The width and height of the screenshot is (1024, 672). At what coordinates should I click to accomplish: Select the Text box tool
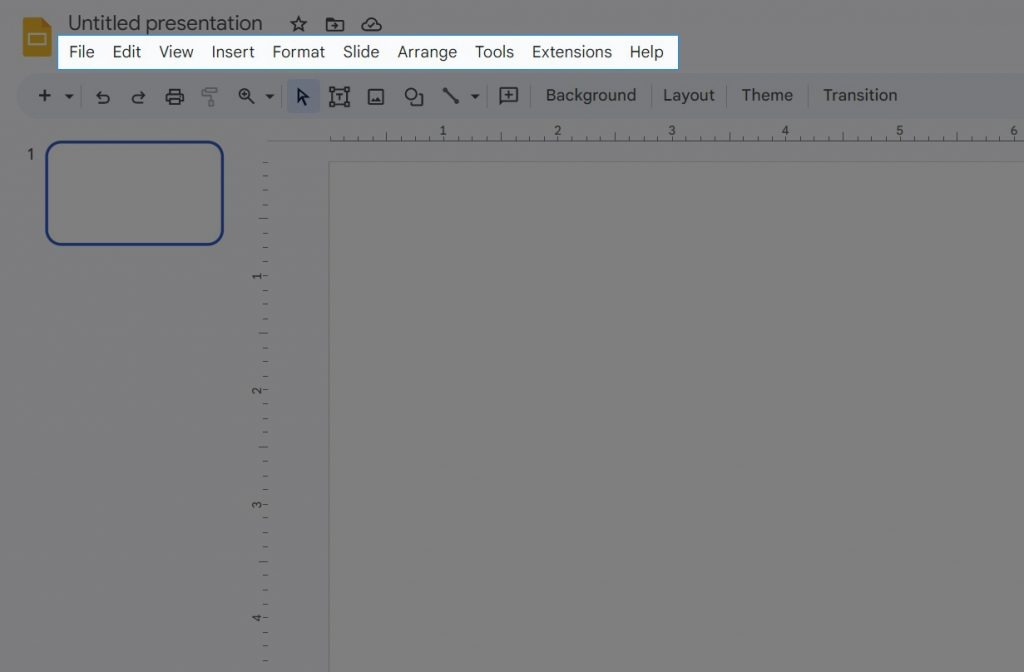pyautogui.click(x=340, y=95)
